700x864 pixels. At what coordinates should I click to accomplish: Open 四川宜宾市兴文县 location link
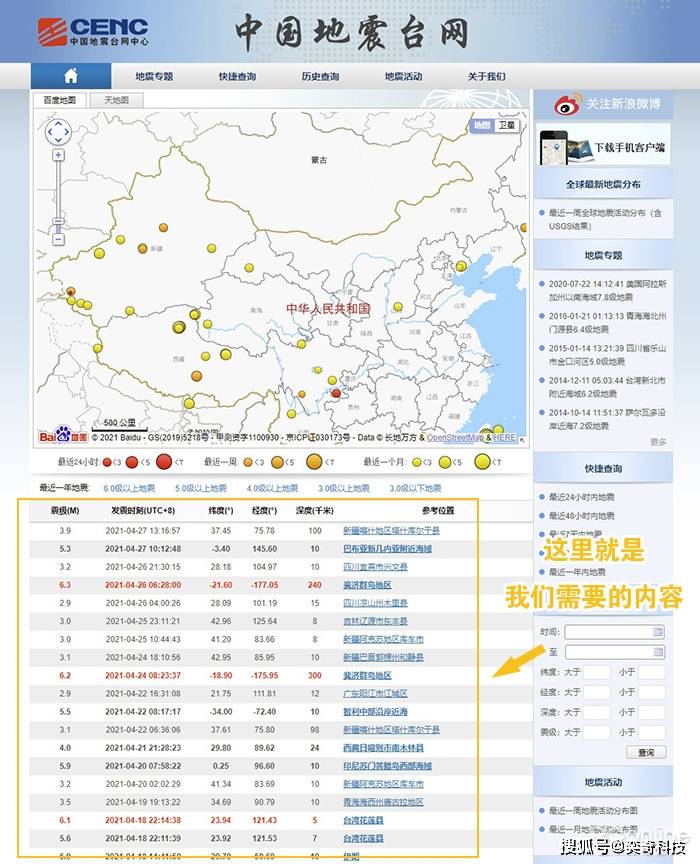pyautogui.click(x=375, y=567)
